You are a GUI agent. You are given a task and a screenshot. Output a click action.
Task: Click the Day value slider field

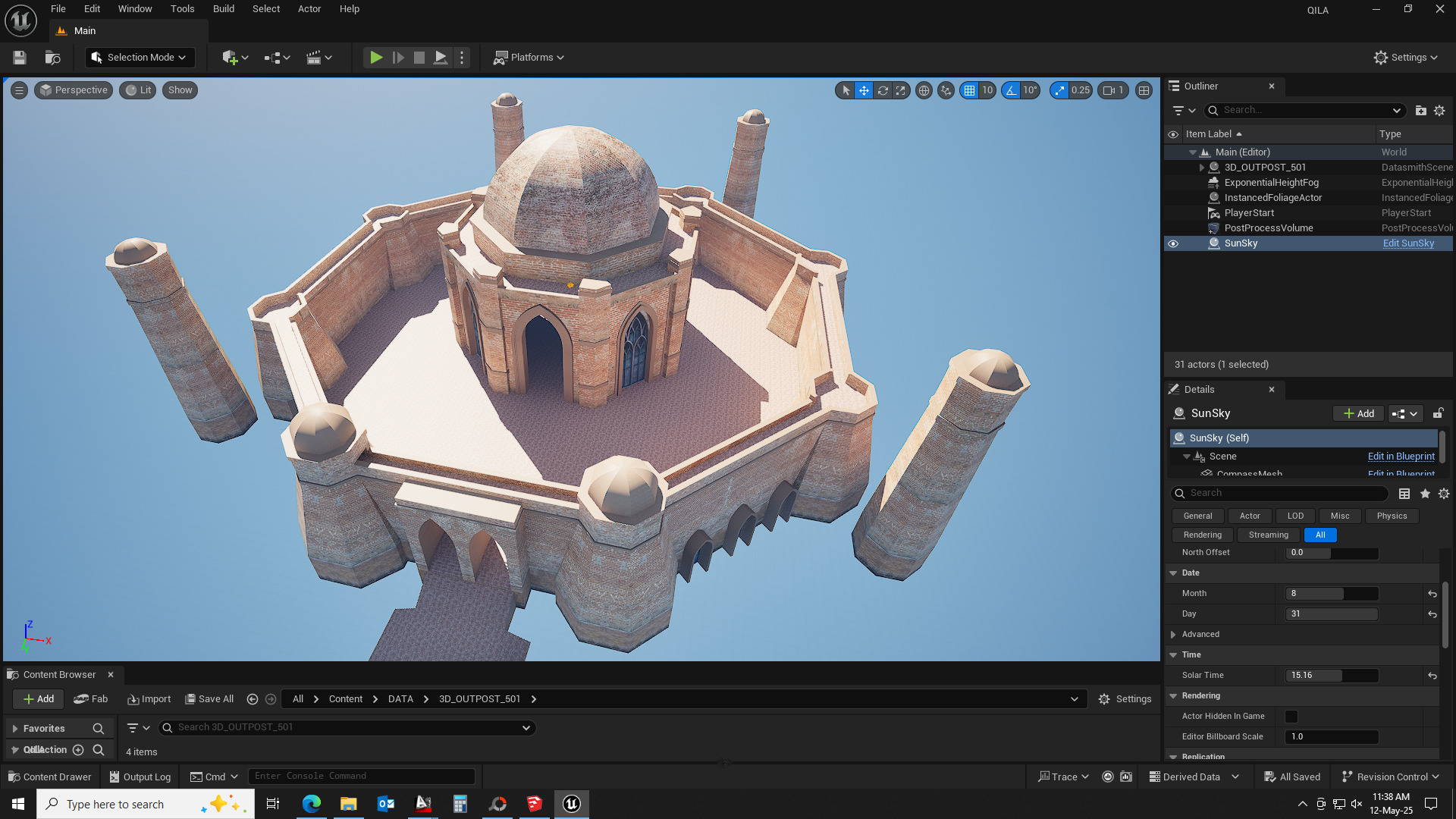coord(1332,614)
